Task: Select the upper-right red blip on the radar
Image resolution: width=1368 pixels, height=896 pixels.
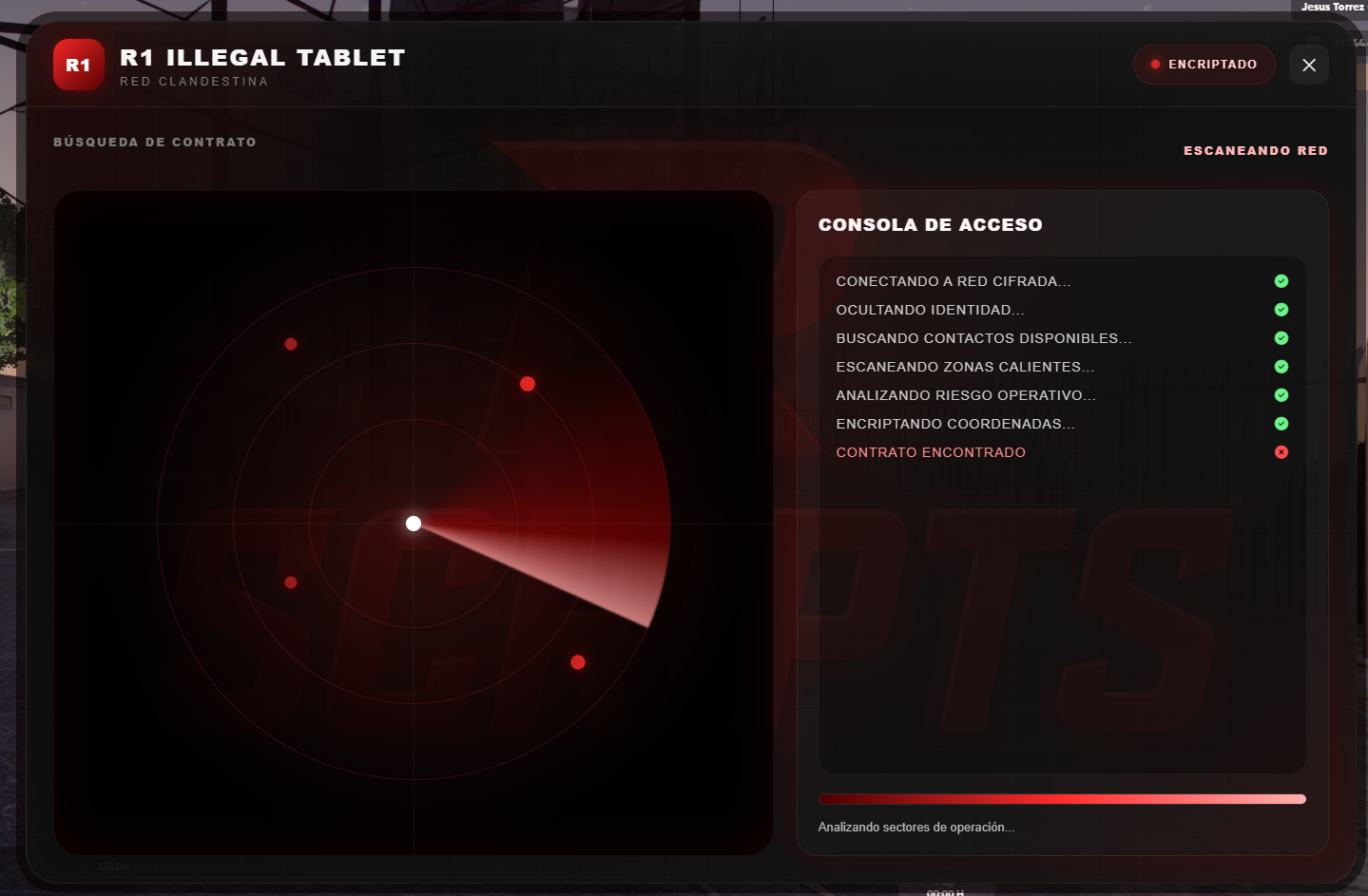Action: 528,384
